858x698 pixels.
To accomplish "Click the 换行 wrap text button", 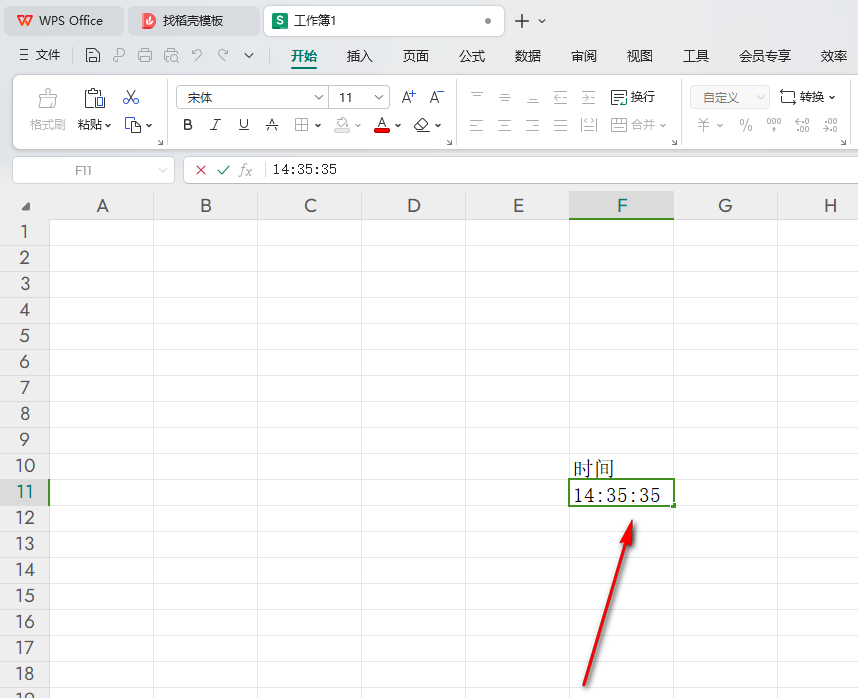I will (x=633, y=97).
